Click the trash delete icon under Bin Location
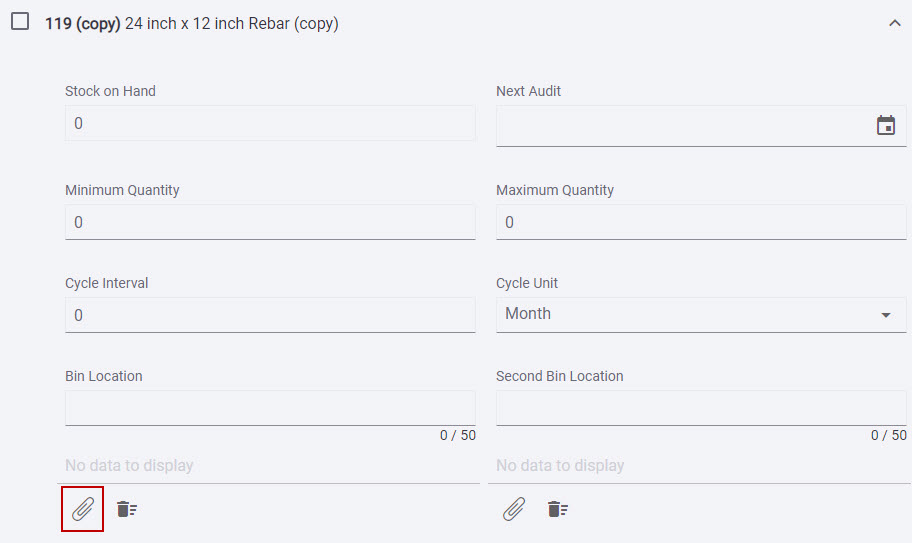The width and height of the screenshot is (912, 543). (127, 509)
